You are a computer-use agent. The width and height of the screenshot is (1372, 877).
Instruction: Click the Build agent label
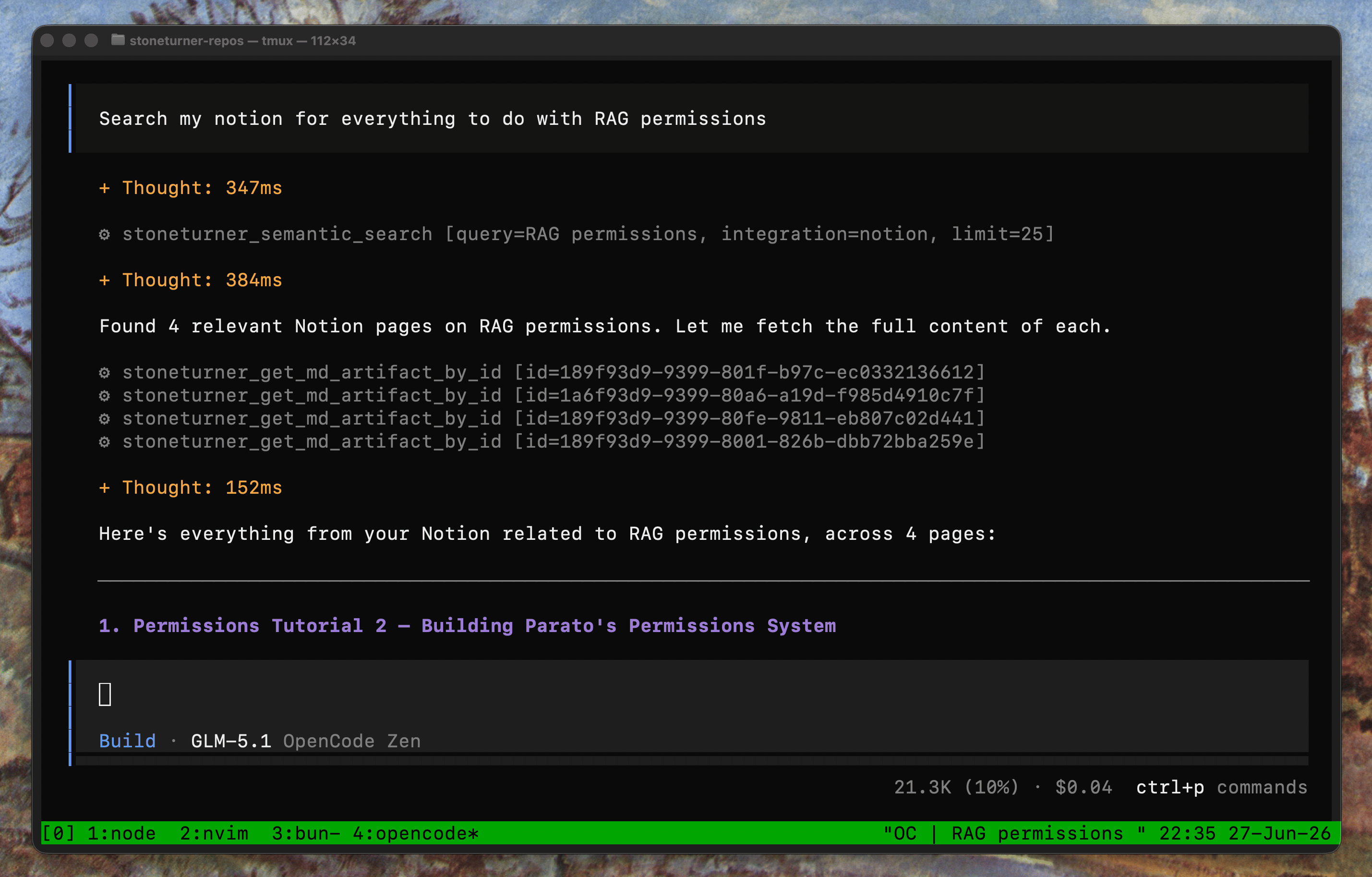click(x=128, y=741)
